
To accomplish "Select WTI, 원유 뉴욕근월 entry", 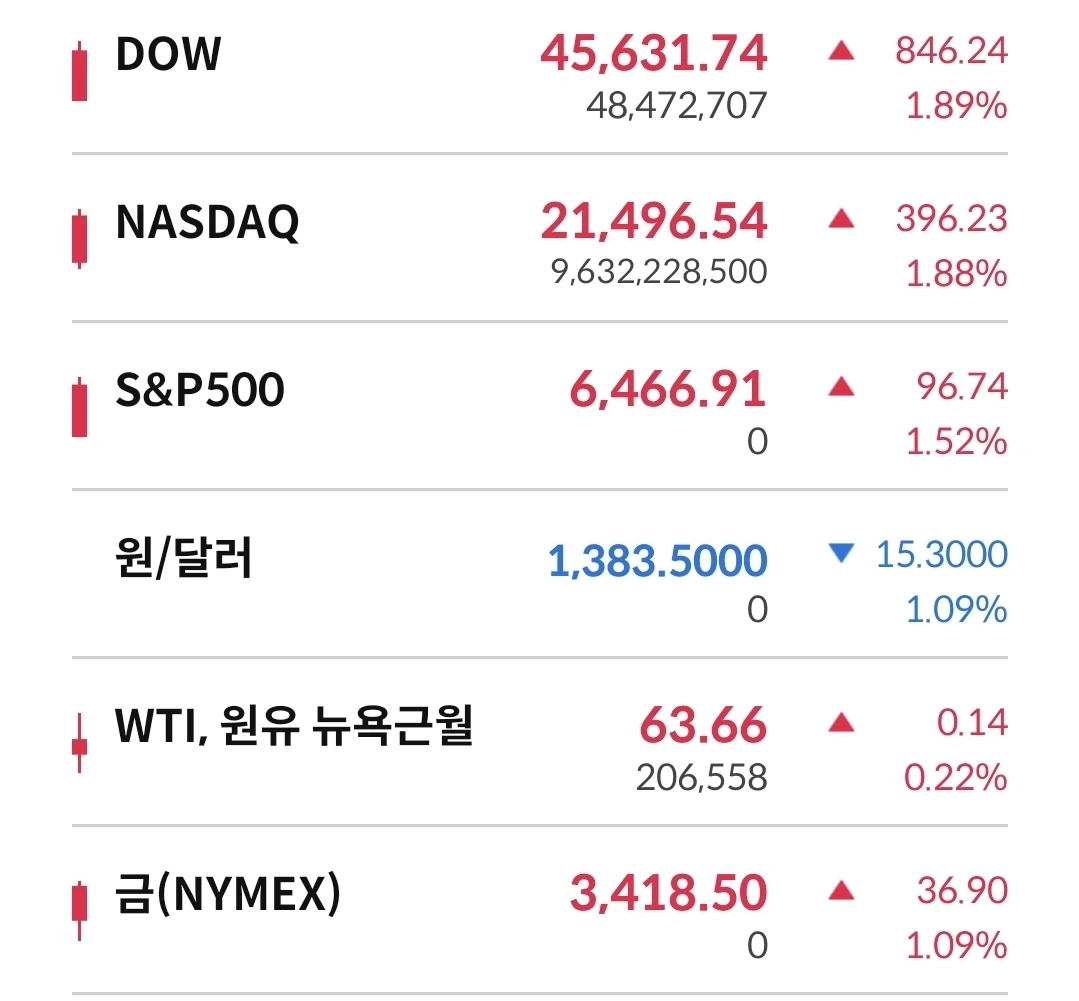I will point(294,726).
